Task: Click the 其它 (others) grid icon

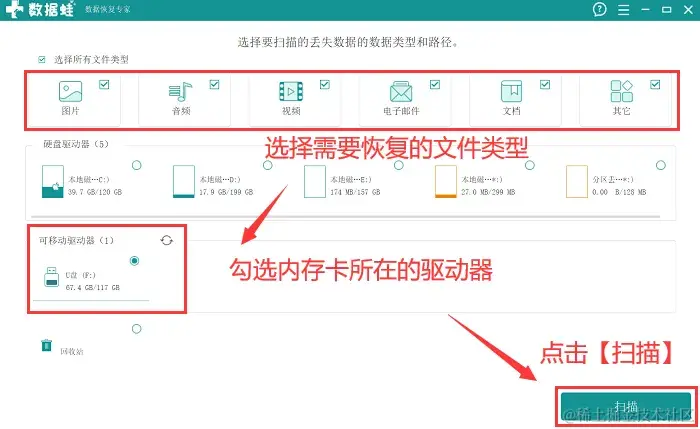Action: point(621,91)
